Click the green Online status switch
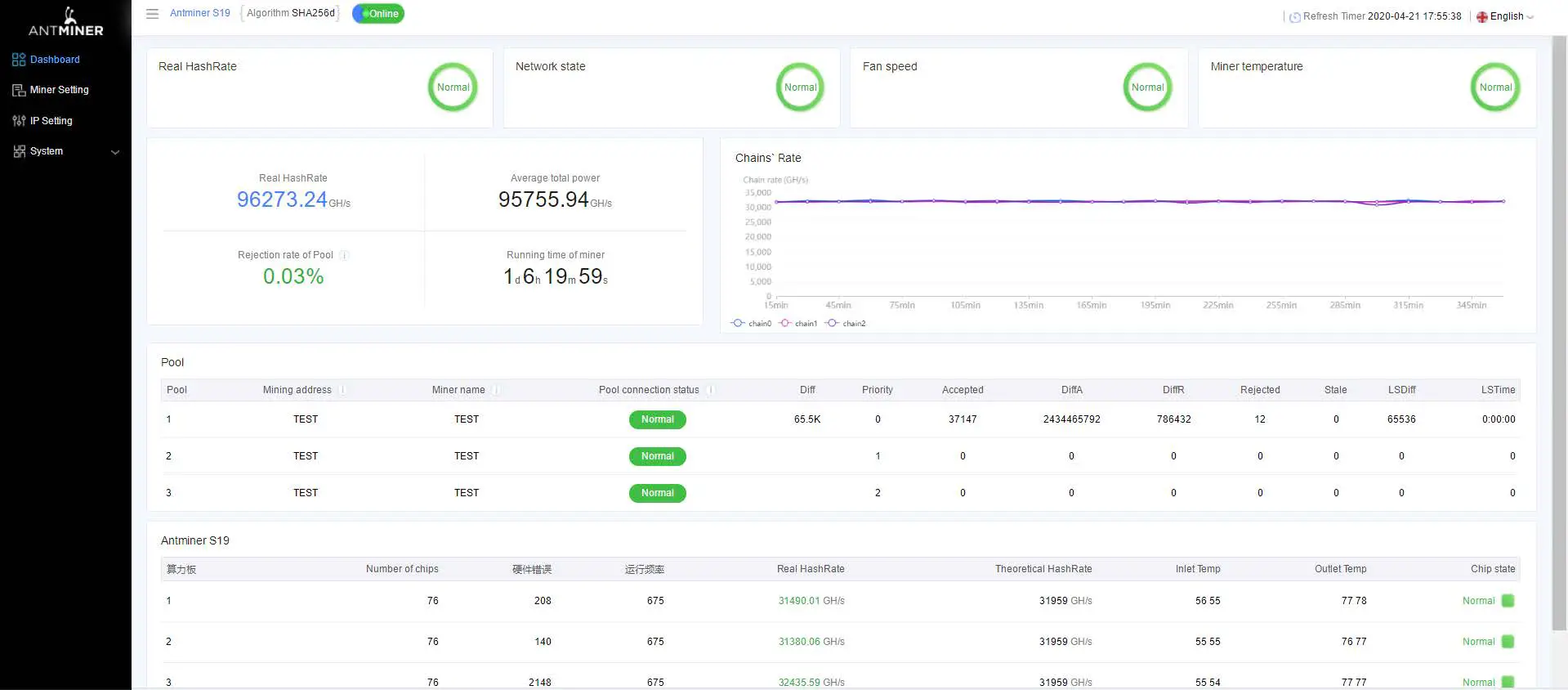 pos(377,14)
